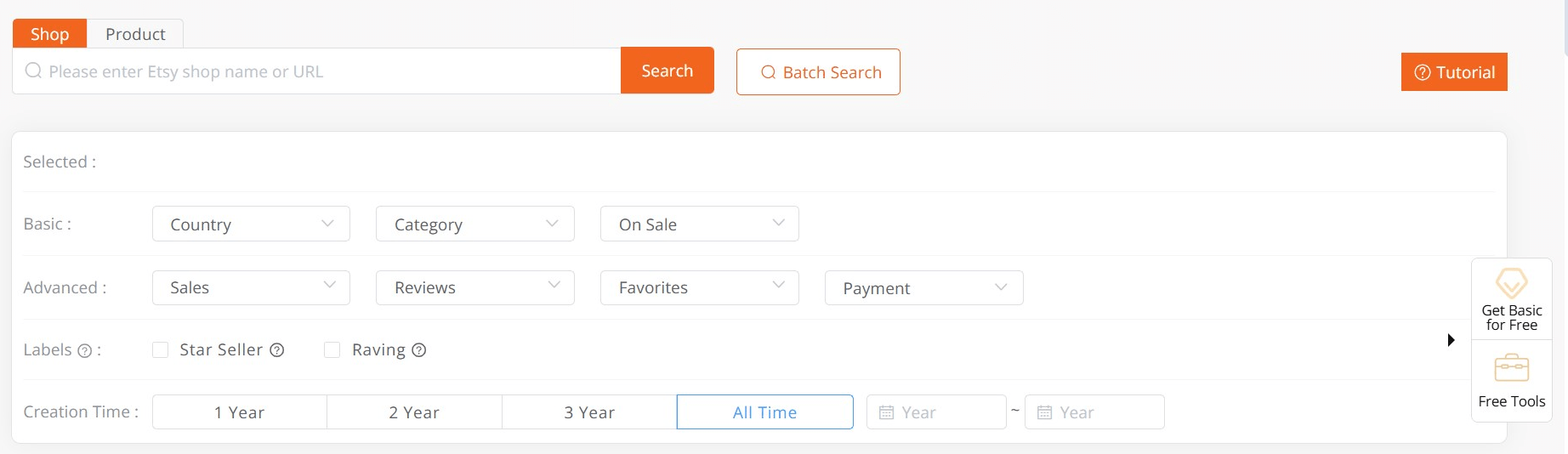
Task: Open the Payment dropdown
Action: coord(923,288)
